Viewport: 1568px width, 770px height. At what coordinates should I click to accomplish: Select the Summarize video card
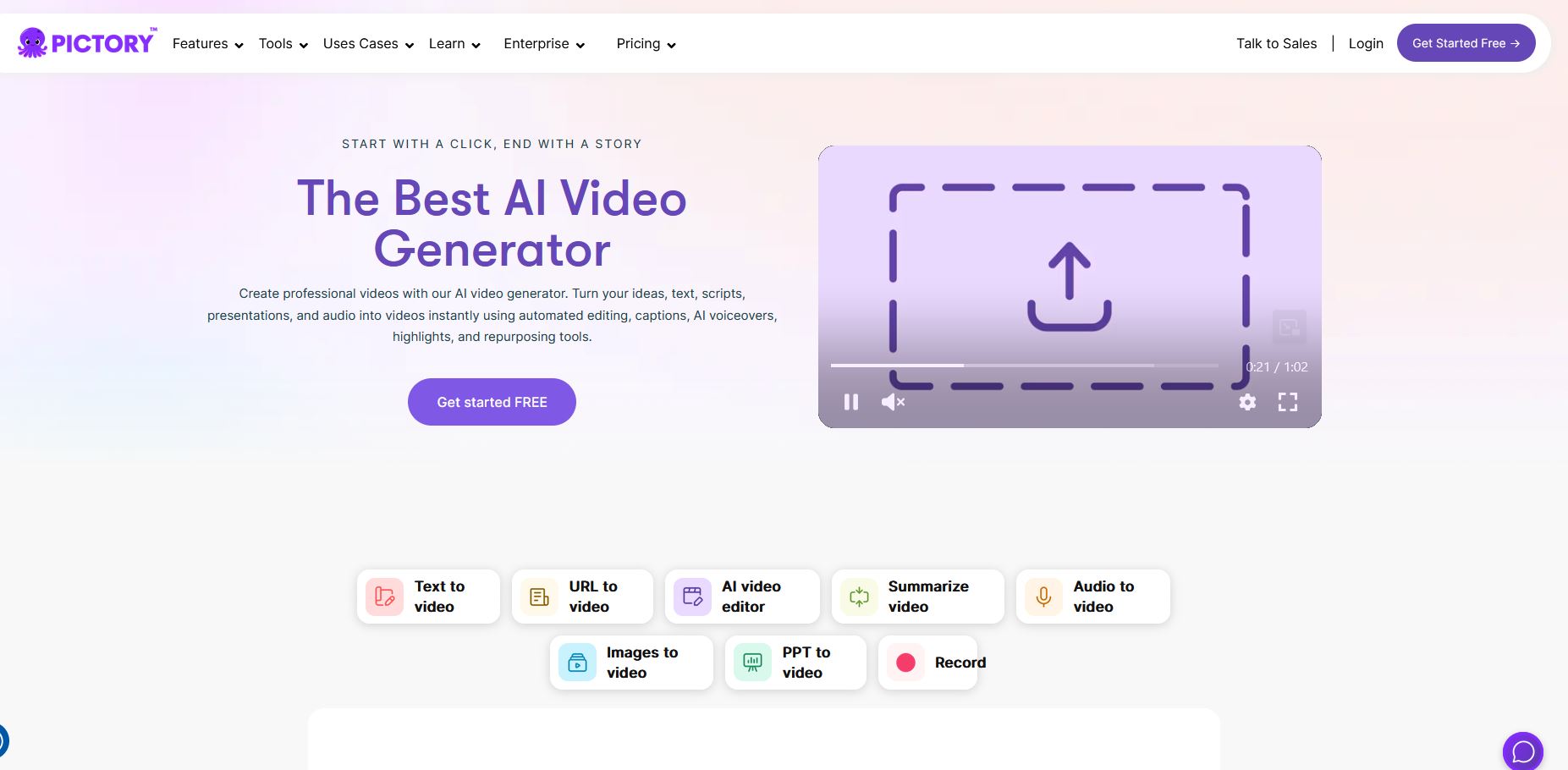pyautogui.click(x=917, y=597)
